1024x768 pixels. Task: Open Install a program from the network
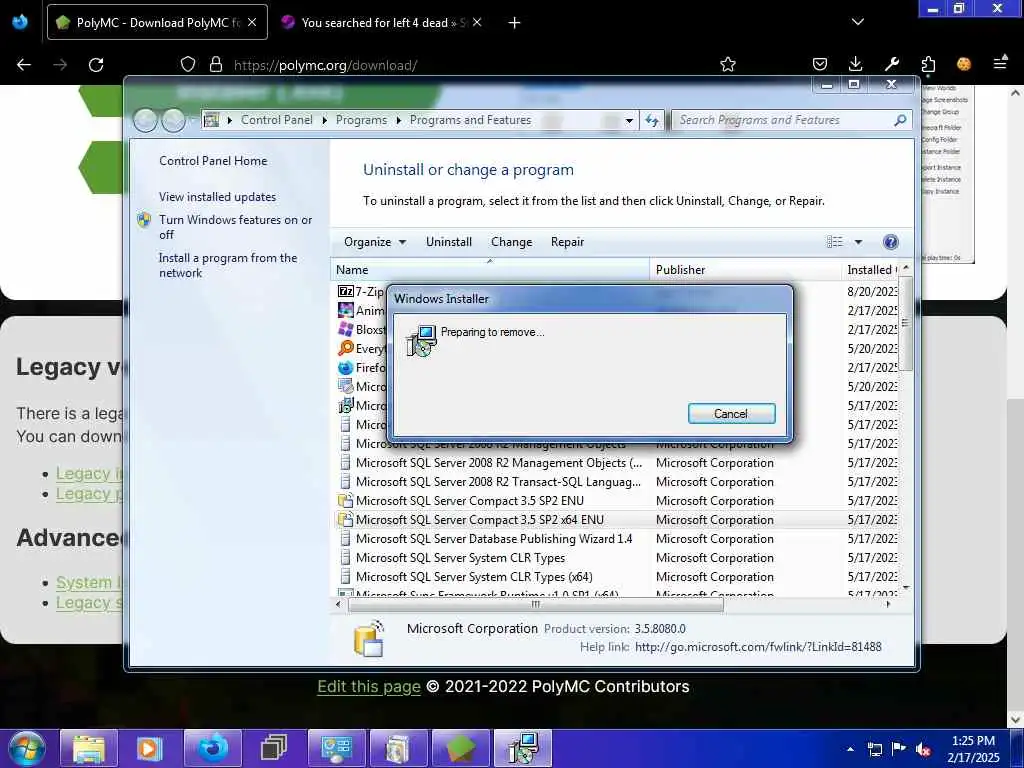228,265
